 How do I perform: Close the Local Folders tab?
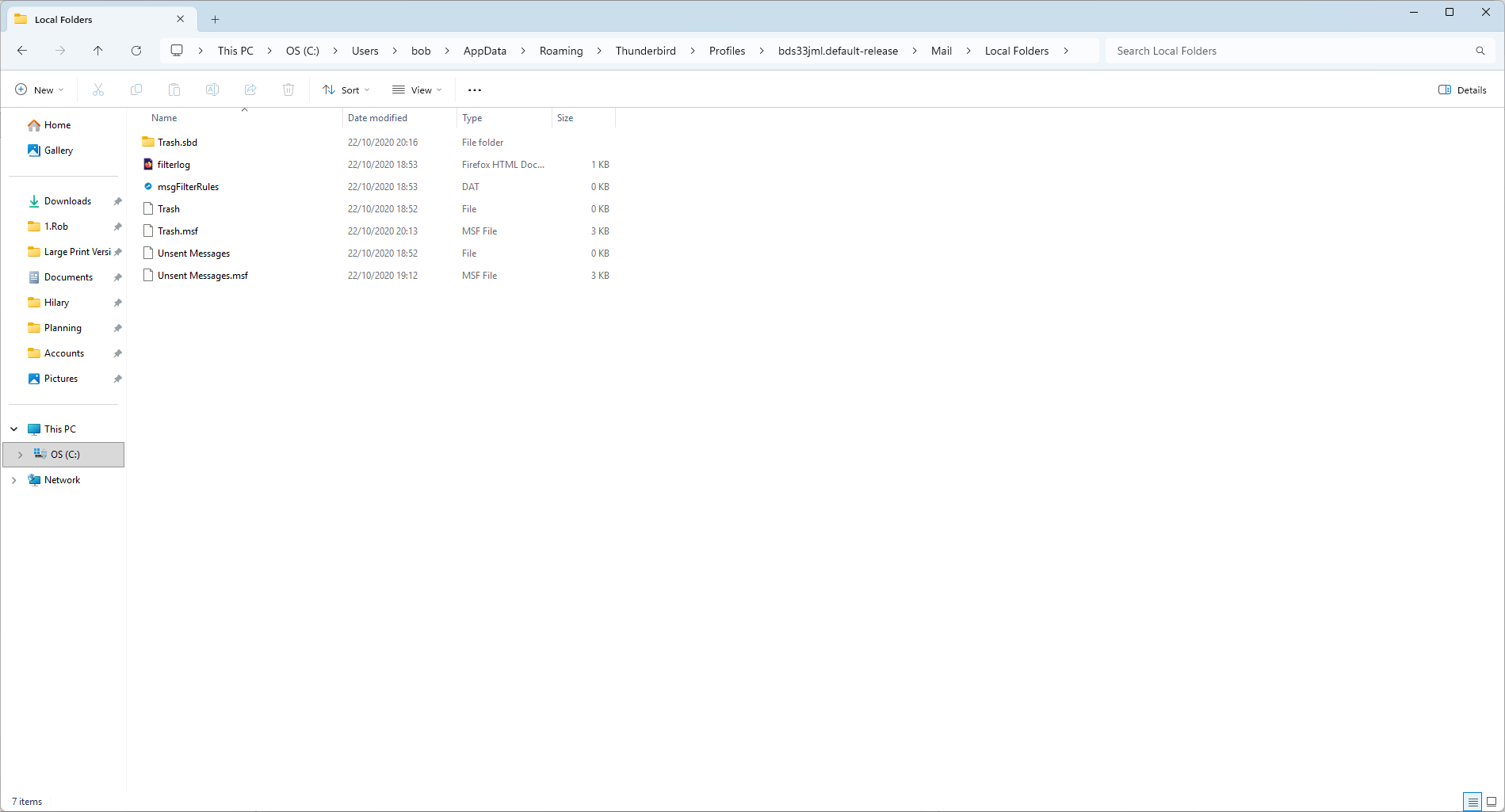181,19
